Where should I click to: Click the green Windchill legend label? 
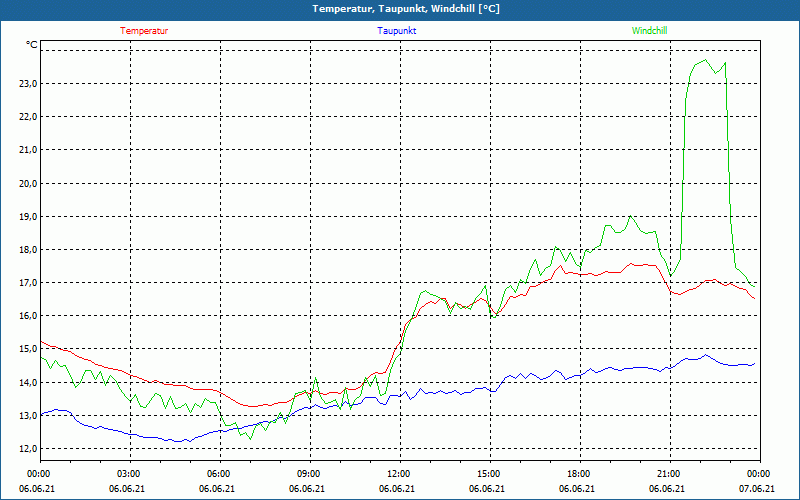(x=649, y=31)
